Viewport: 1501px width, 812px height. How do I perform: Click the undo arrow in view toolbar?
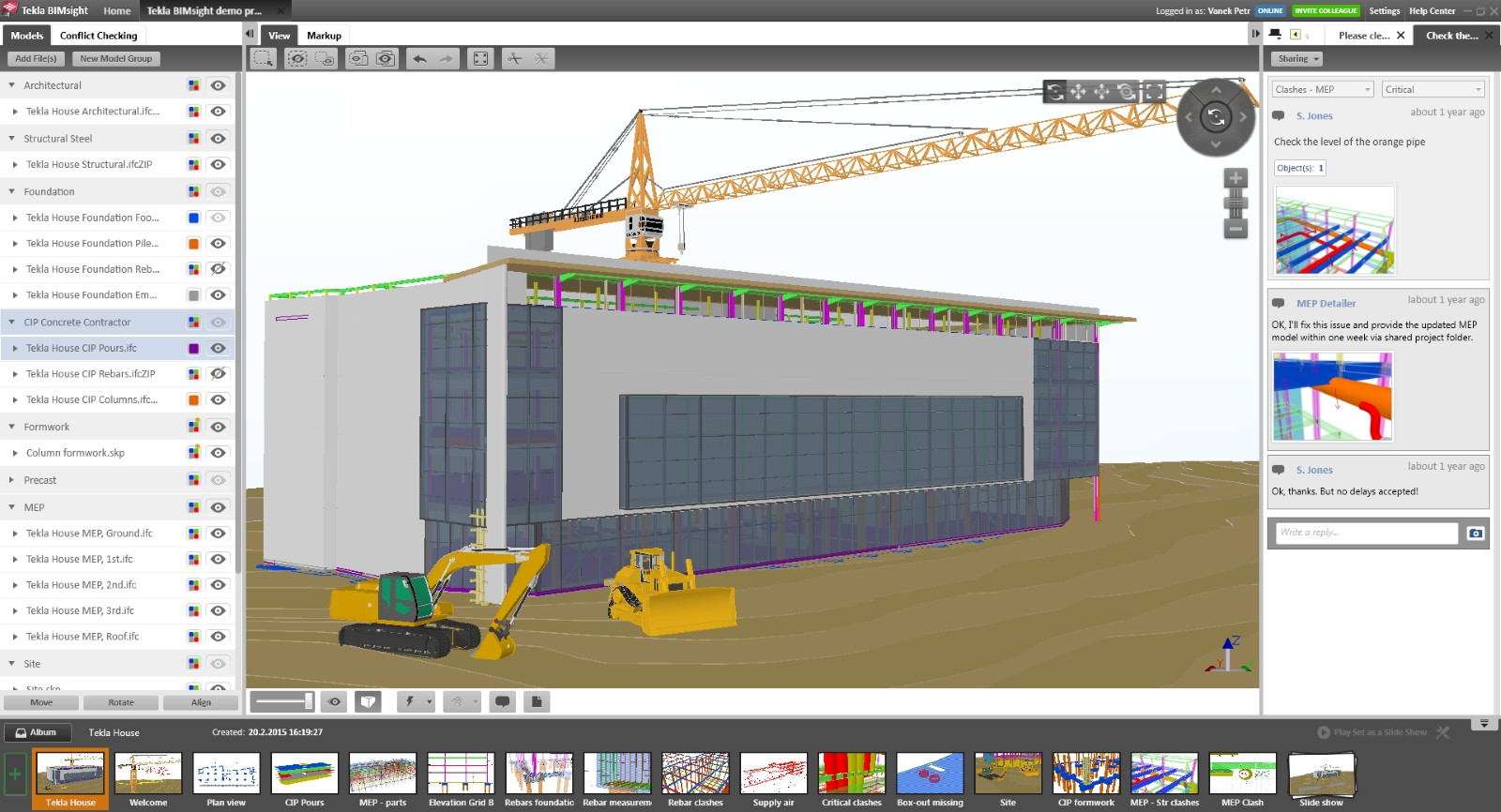click(419, 58)
